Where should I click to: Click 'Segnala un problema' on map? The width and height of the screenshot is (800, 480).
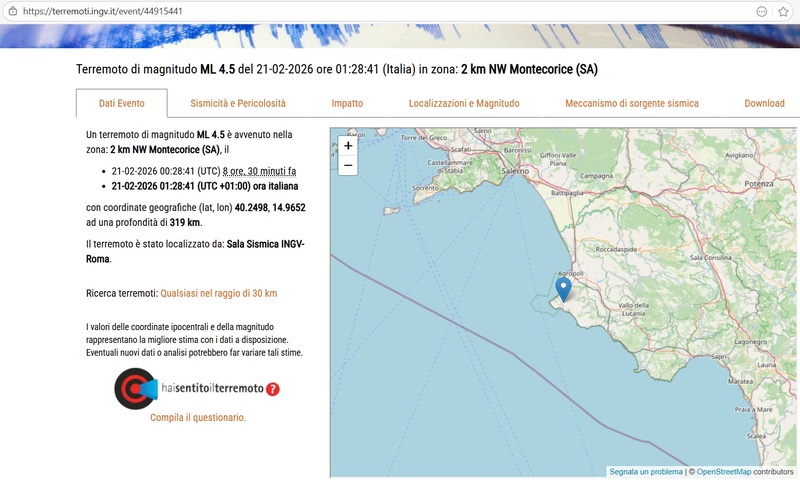[x=646, y=471]
